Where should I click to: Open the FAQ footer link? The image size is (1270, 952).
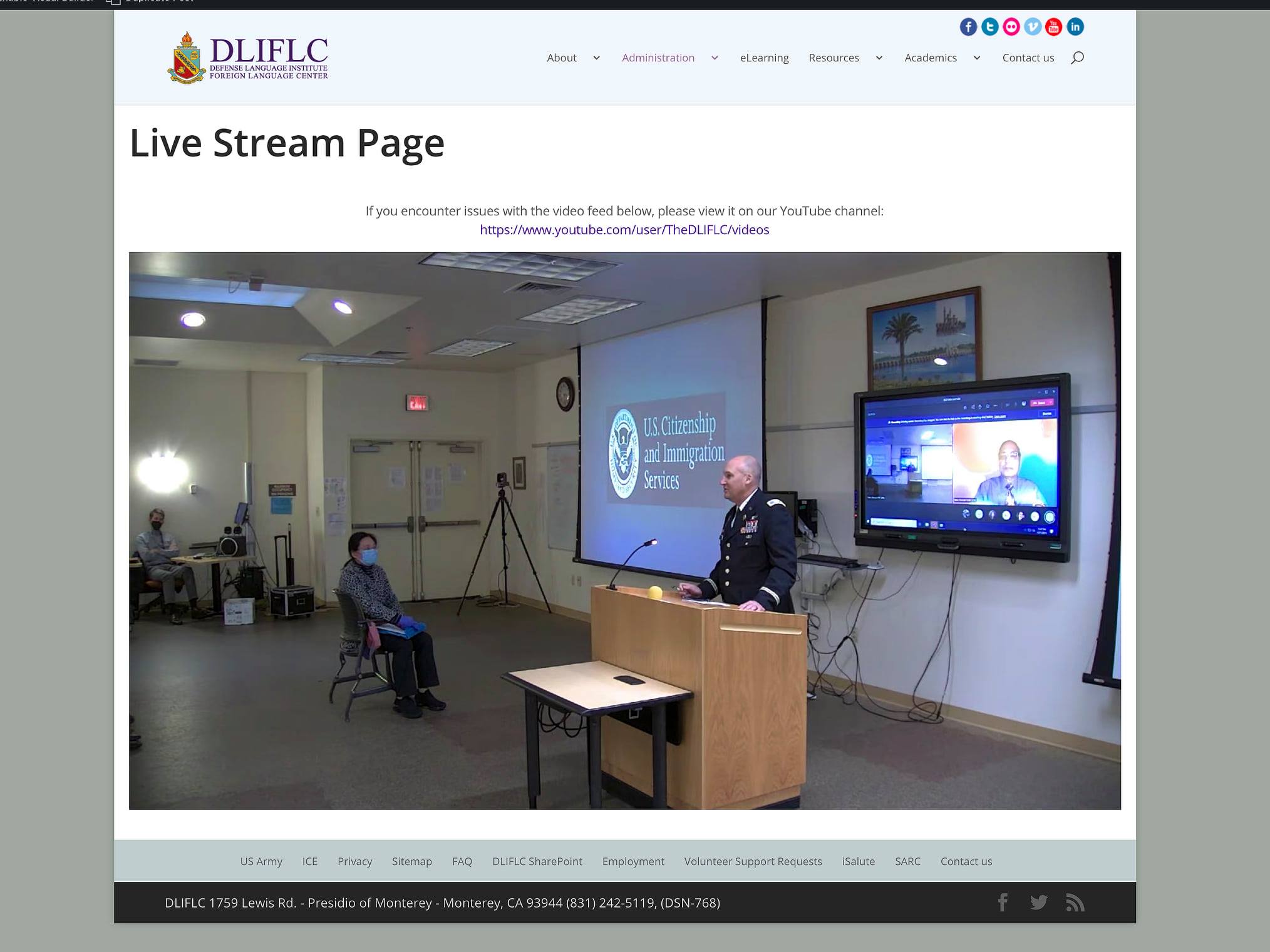tap(462, 861)
